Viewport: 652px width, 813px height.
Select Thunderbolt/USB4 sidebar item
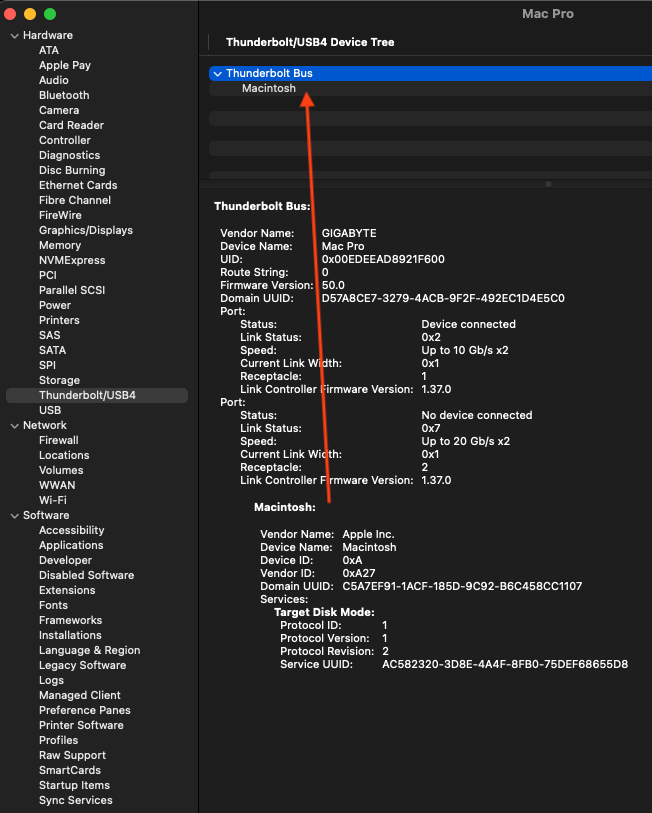pos(96,396)
